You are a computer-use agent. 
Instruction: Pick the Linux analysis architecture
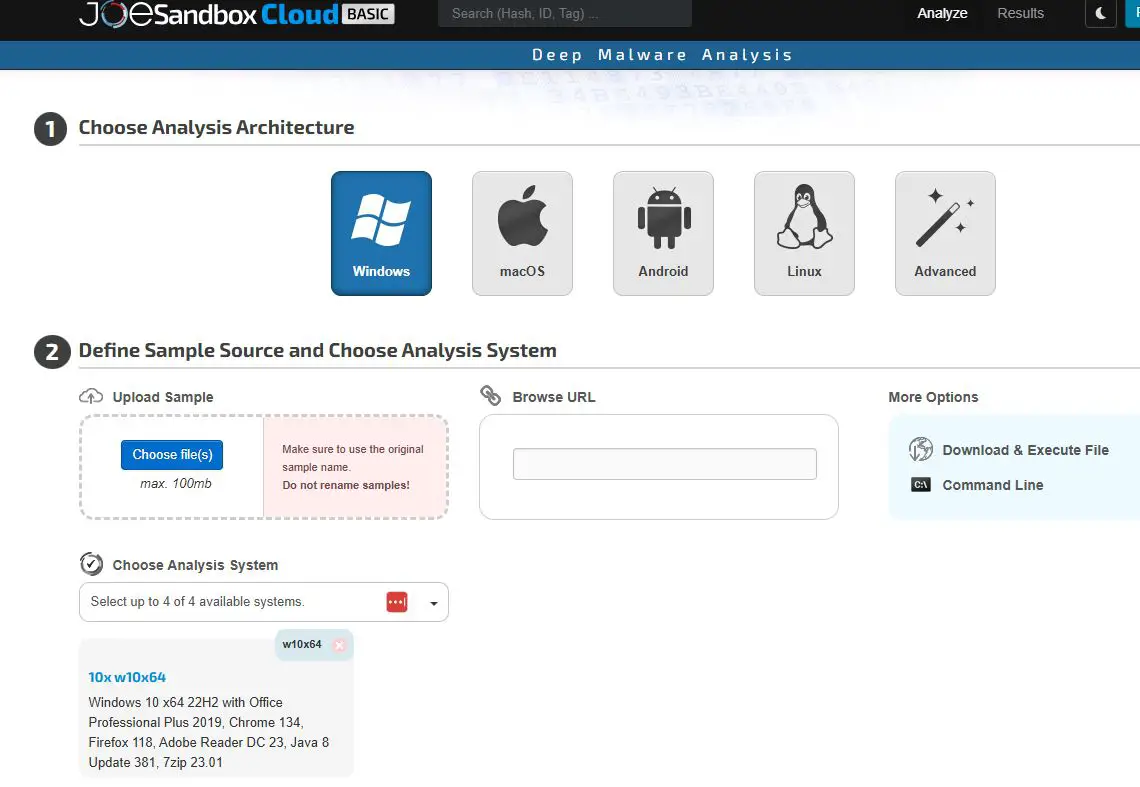coord(804,233)
